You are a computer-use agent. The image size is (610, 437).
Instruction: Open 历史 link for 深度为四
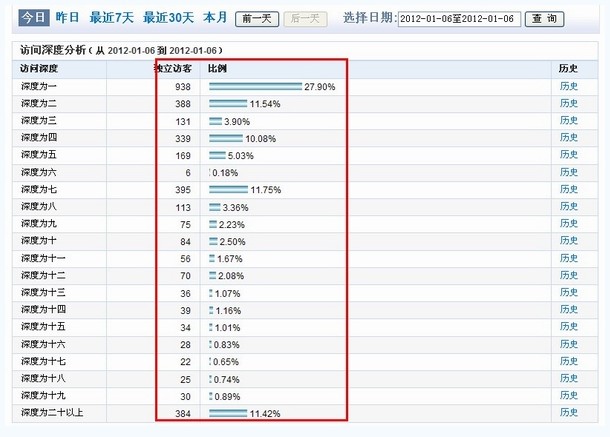click(x=568, y=138)
